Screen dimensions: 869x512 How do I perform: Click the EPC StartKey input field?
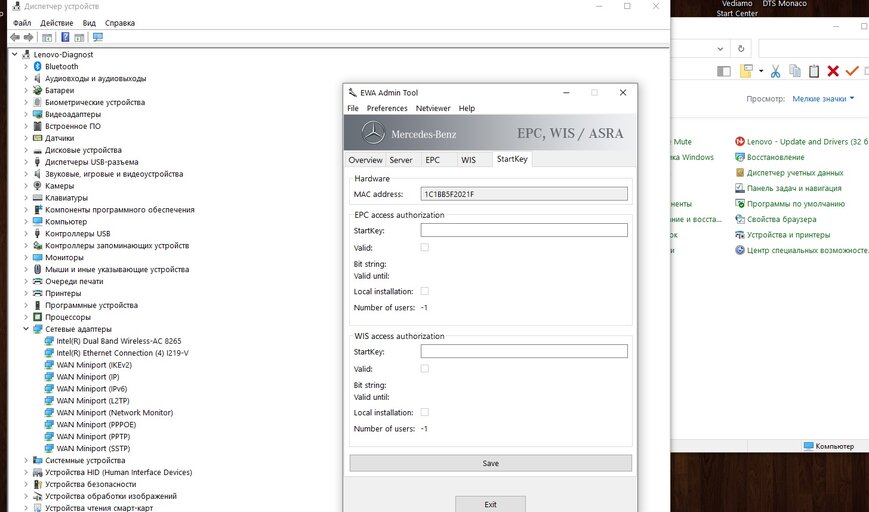[x=524, y=230]
